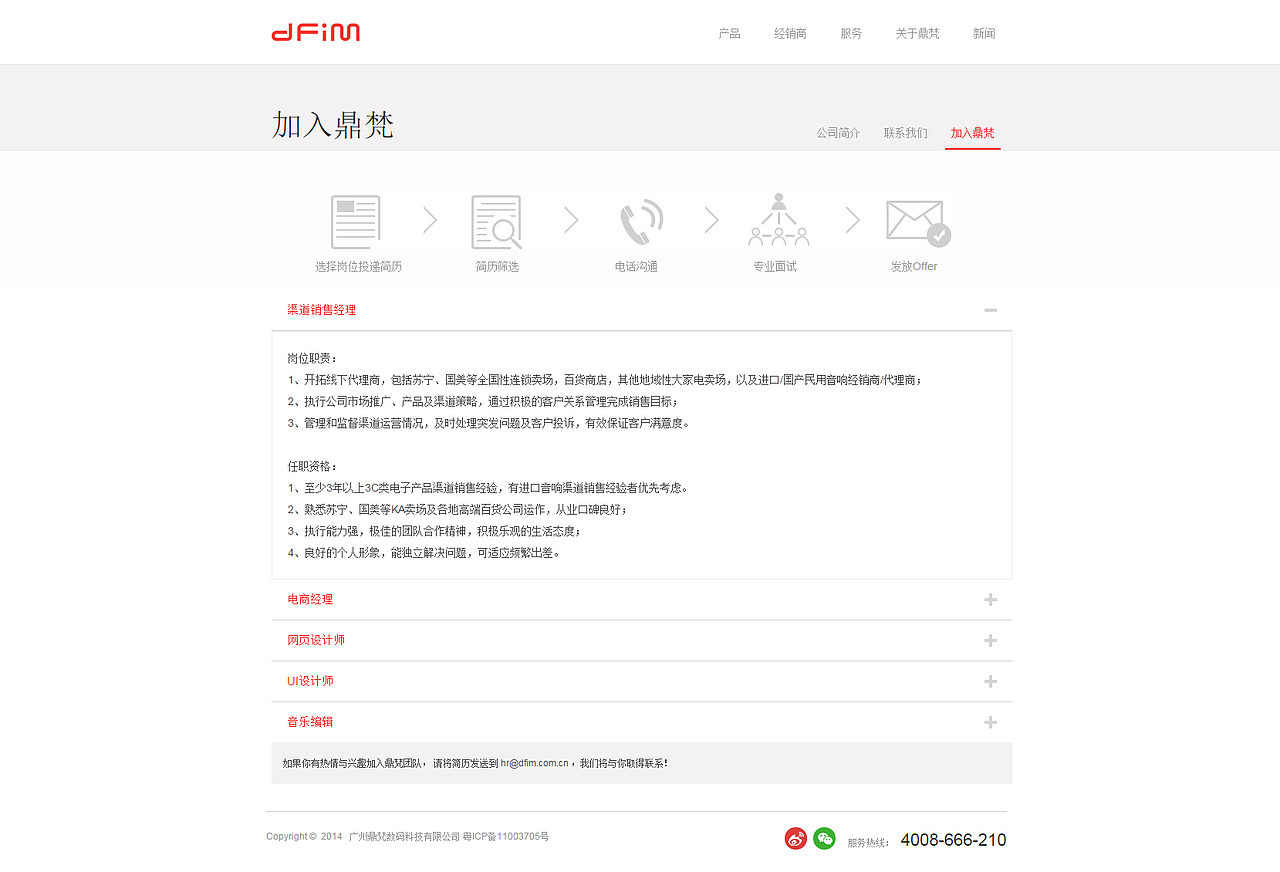The height and width of the screenshot is (872, 1280).
Task: Click the 粤ICP备11003705号 footer text
Action: click(x=505, y=837)
